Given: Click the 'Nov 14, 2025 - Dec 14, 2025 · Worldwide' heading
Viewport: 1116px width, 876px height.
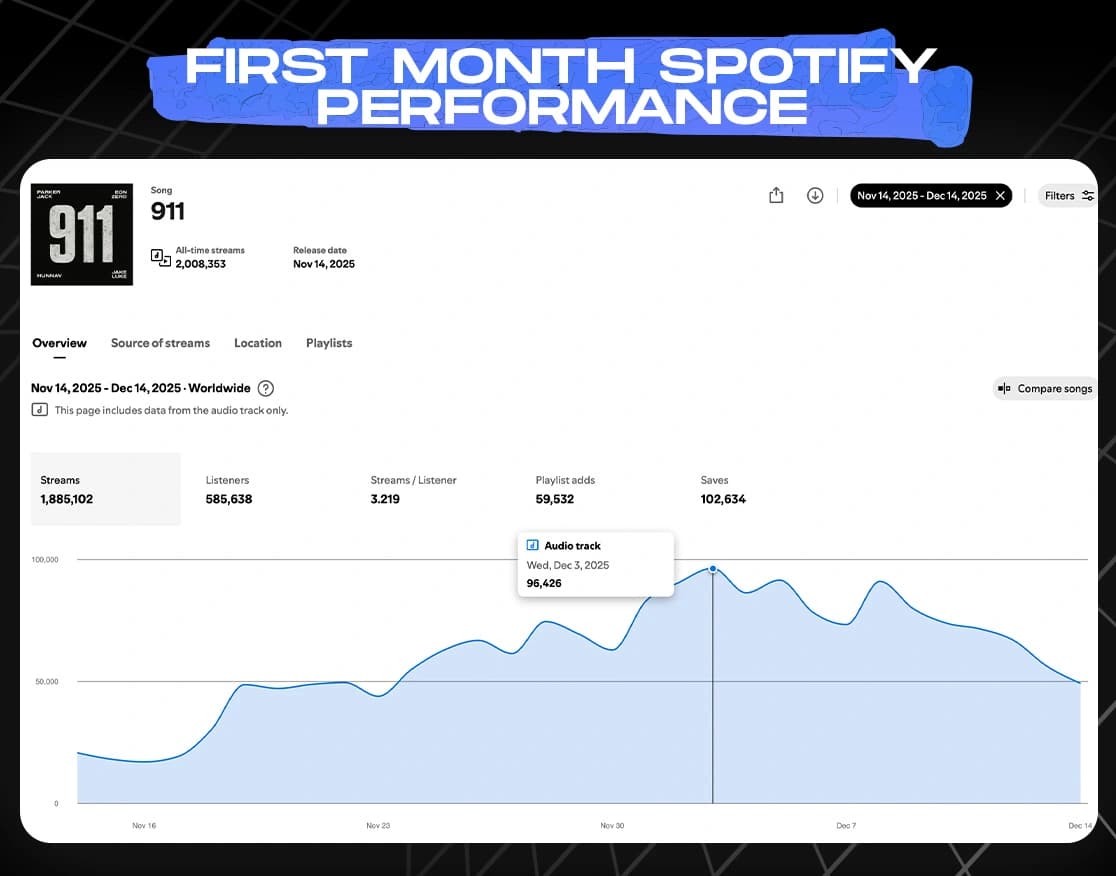Looking at the screenshot, I should pyautogui.click(x=141, y=388).
